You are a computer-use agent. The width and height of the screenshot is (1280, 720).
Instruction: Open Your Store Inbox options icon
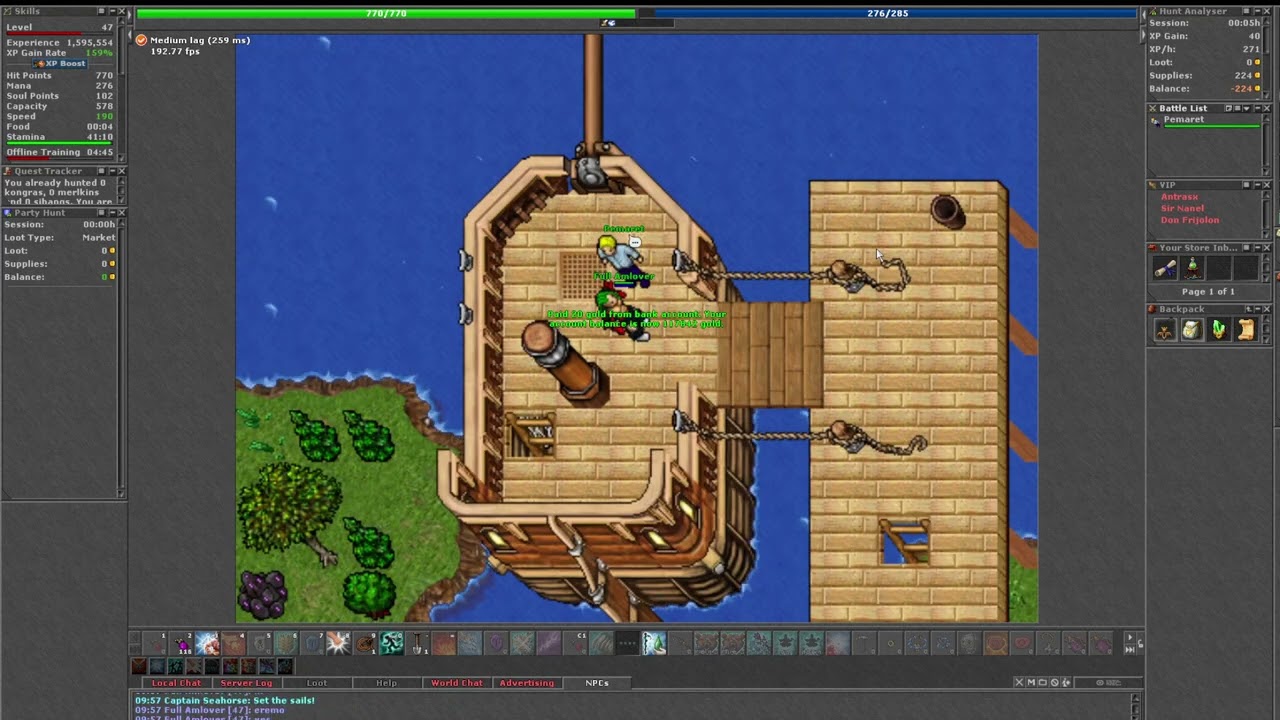(1245, 247)
